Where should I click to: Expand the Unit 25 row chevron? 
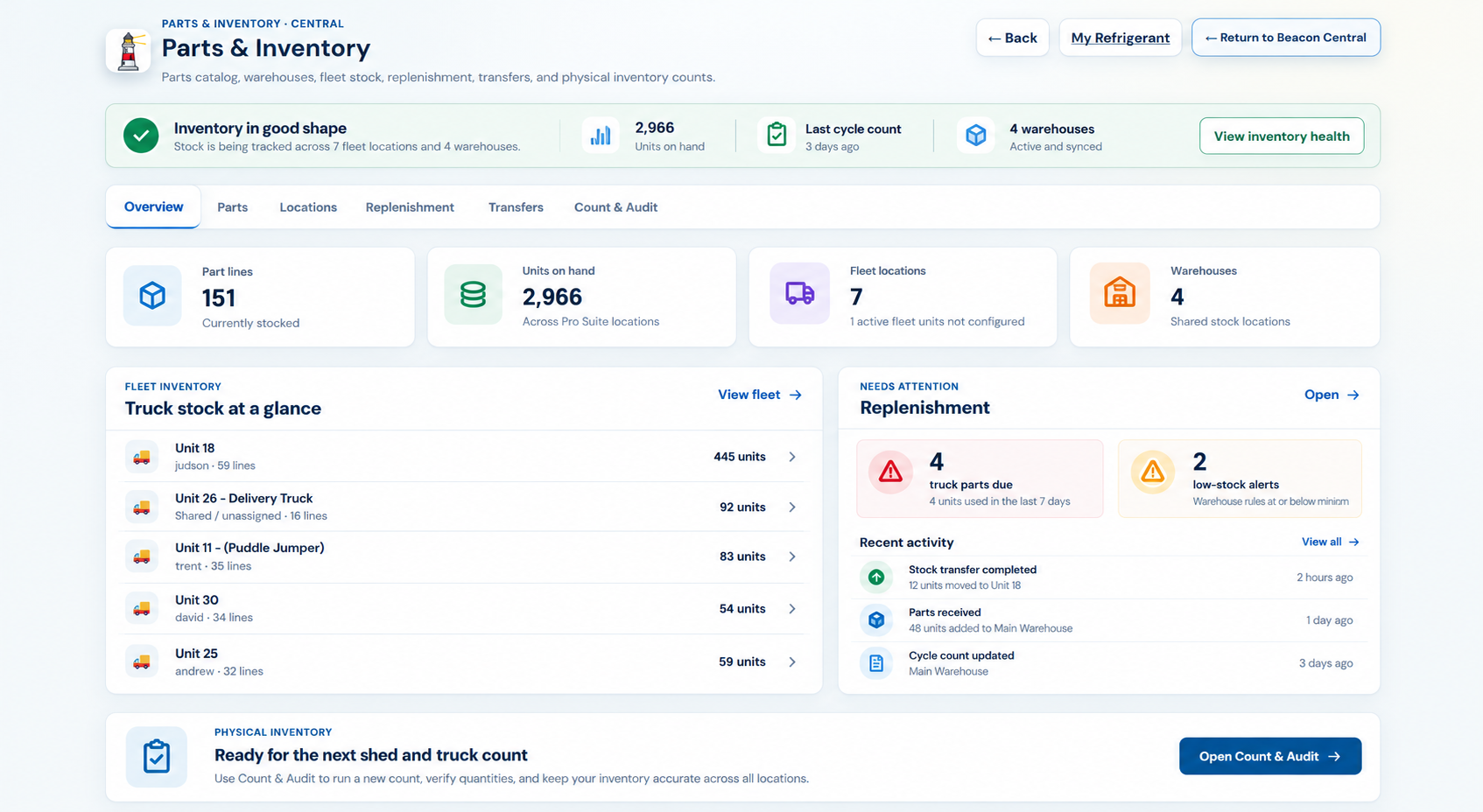792,661
